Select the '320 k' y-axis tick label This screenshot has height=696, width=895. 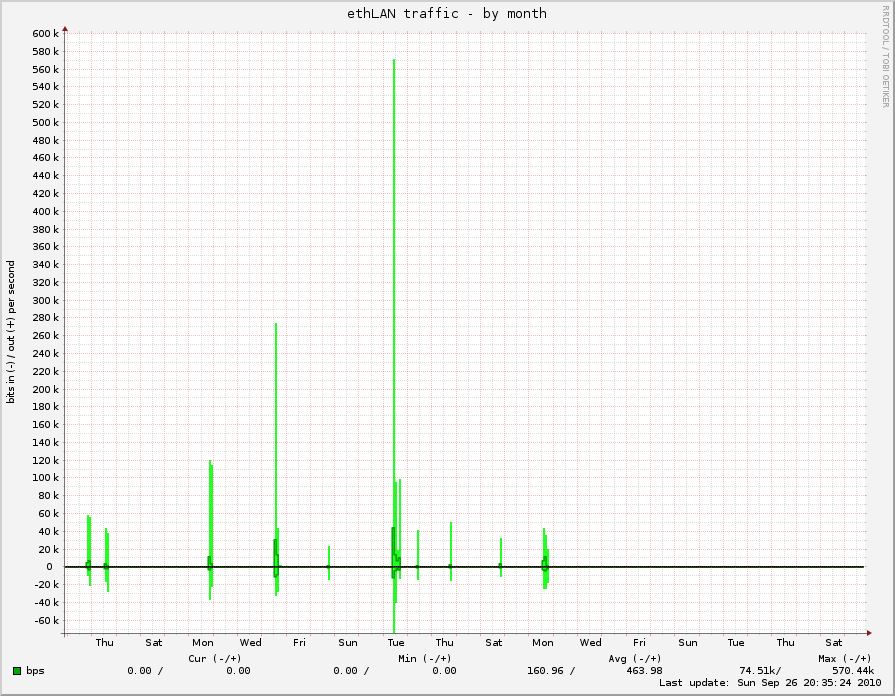46,283
